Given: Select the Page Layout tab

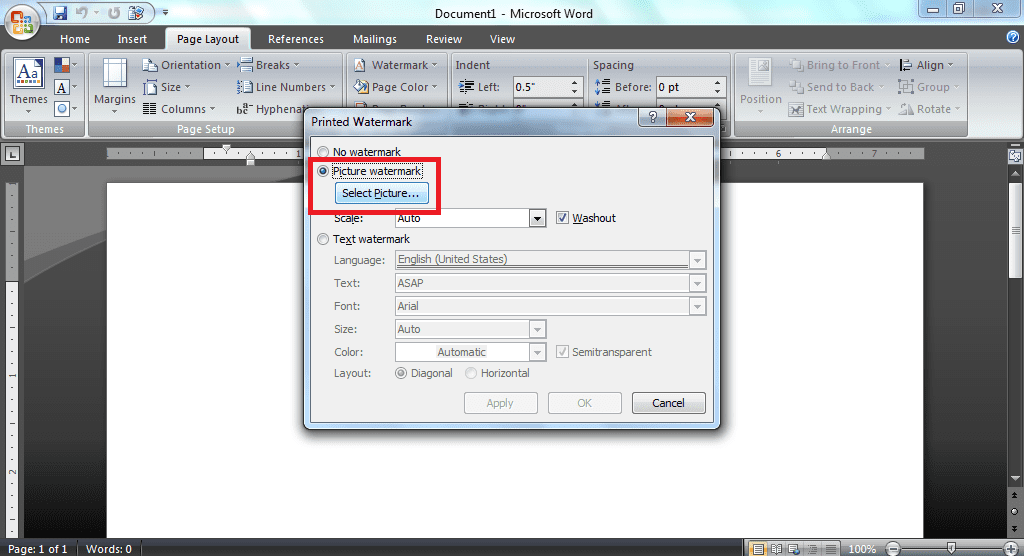Looking at the screenshot, I should [208, 39].
